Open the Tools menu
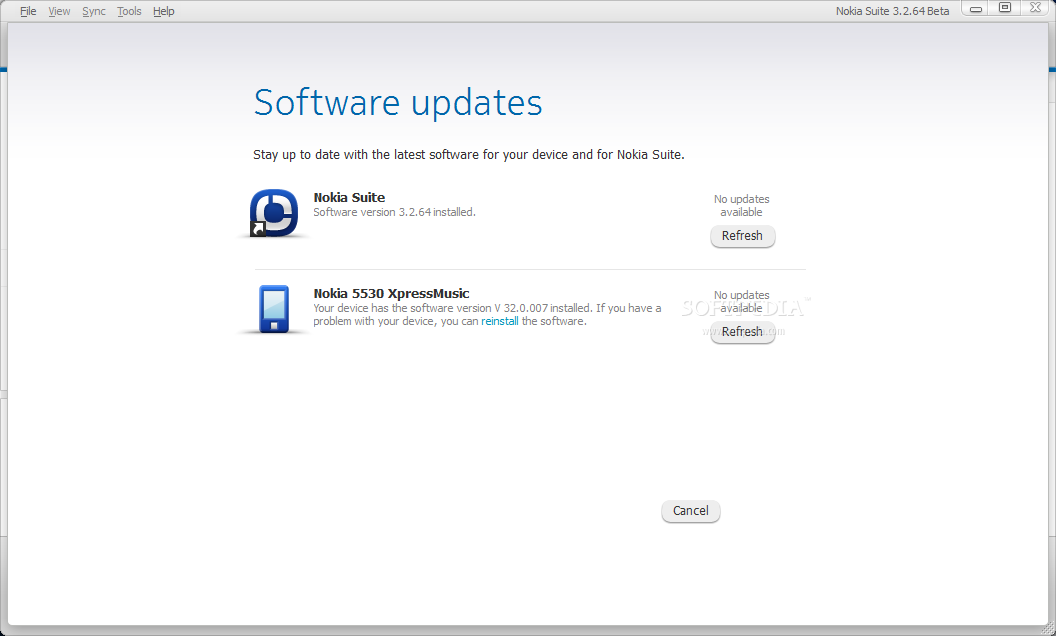This screenshot has width=1056, height=636. point(129,11)
